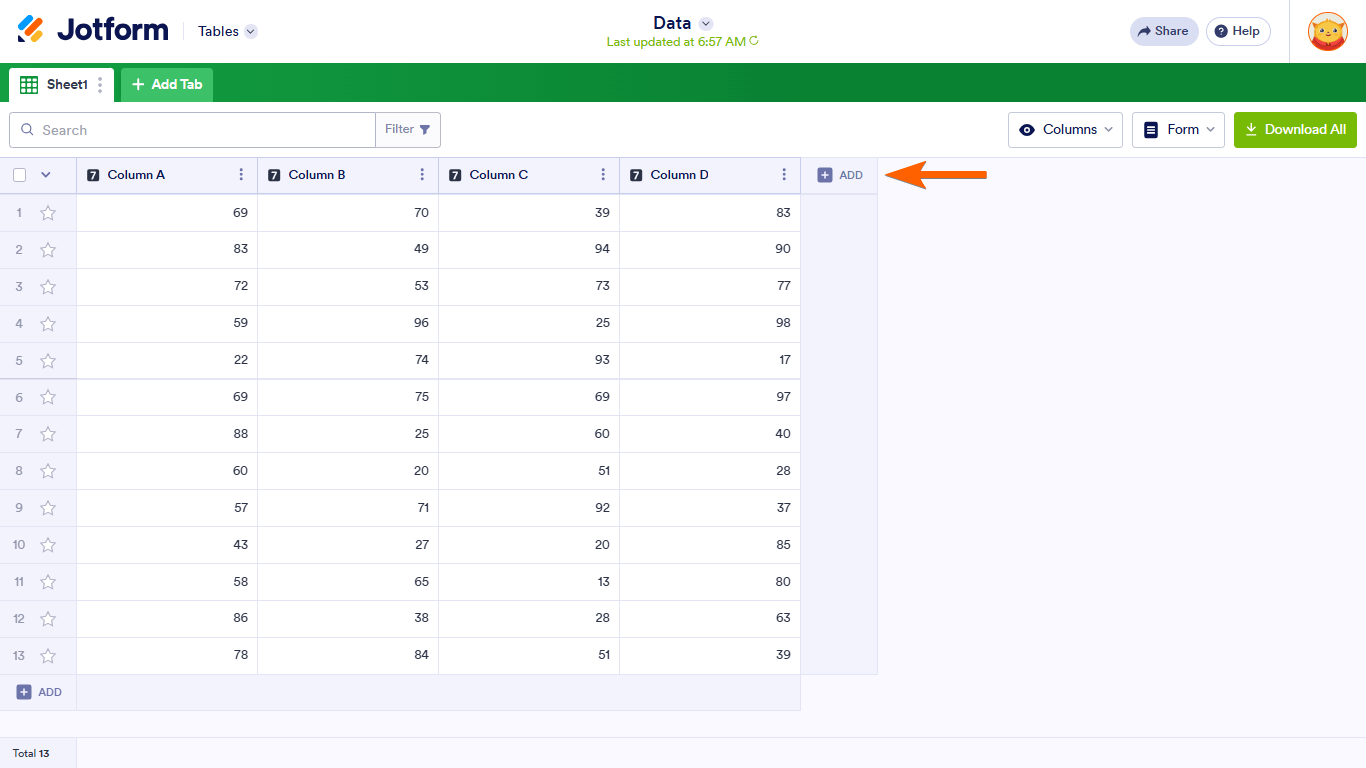Viewport: 1366px width, 768px height.
Task: Add a new column with plus icon
Action: (839, 175)
